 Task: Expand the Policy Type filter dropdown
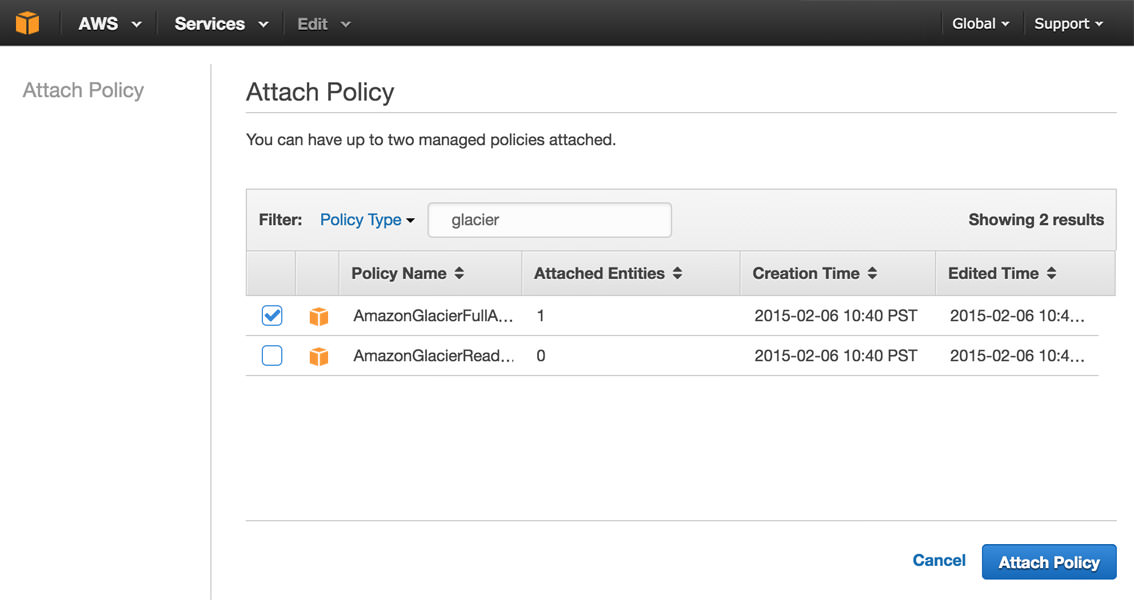pos(367,220)
